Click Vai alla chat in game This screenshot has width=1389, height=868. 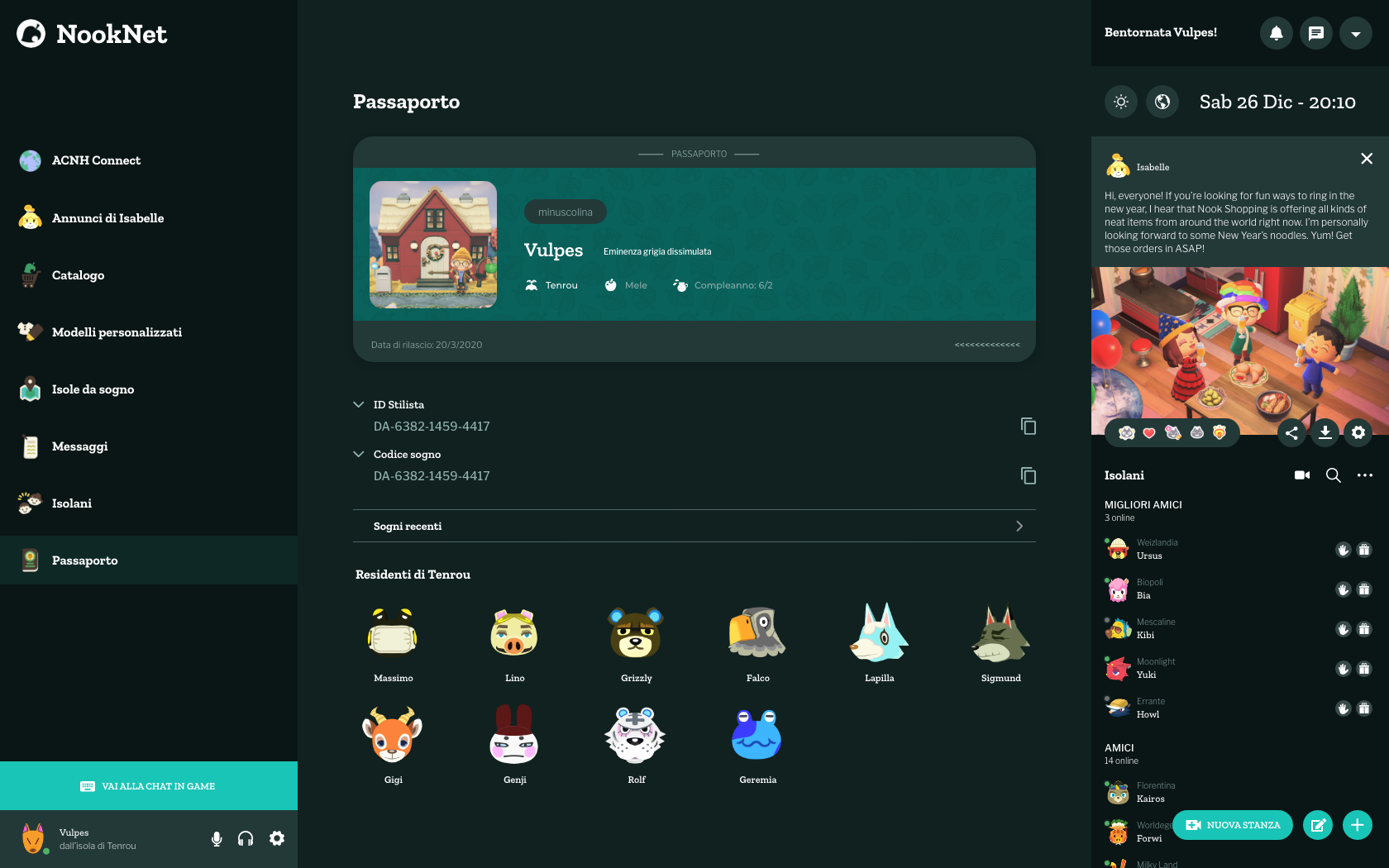(x=149, y=786)
